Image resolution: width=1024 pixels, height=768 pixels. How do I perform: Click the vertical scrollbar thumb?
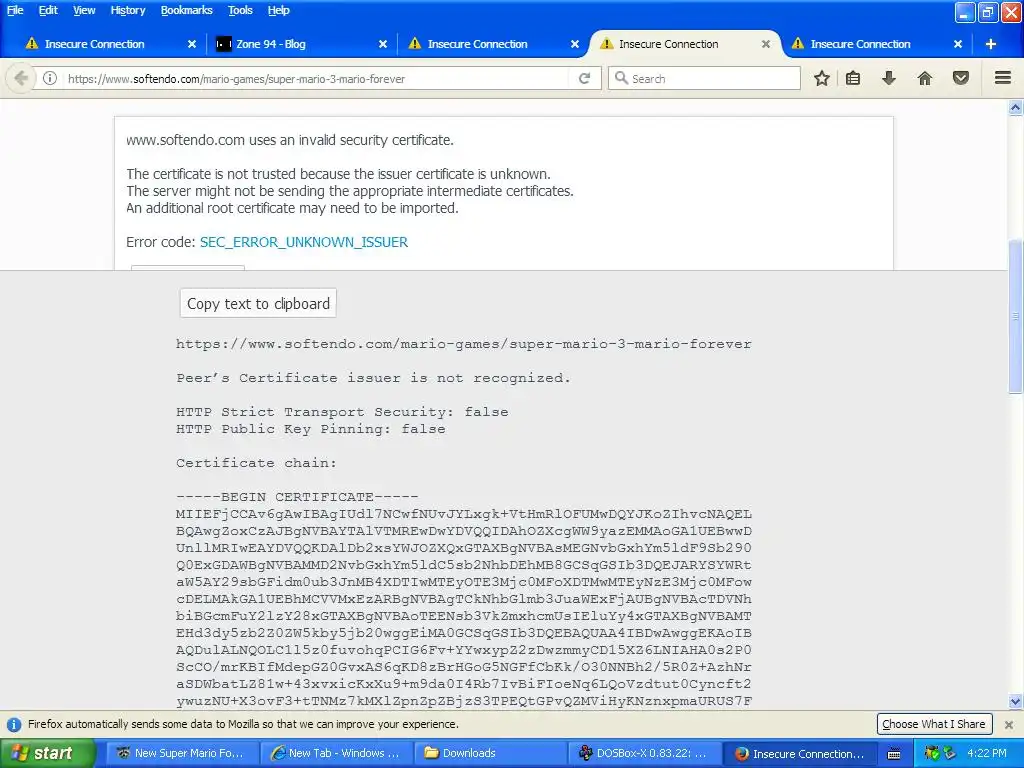point(1016,317)
